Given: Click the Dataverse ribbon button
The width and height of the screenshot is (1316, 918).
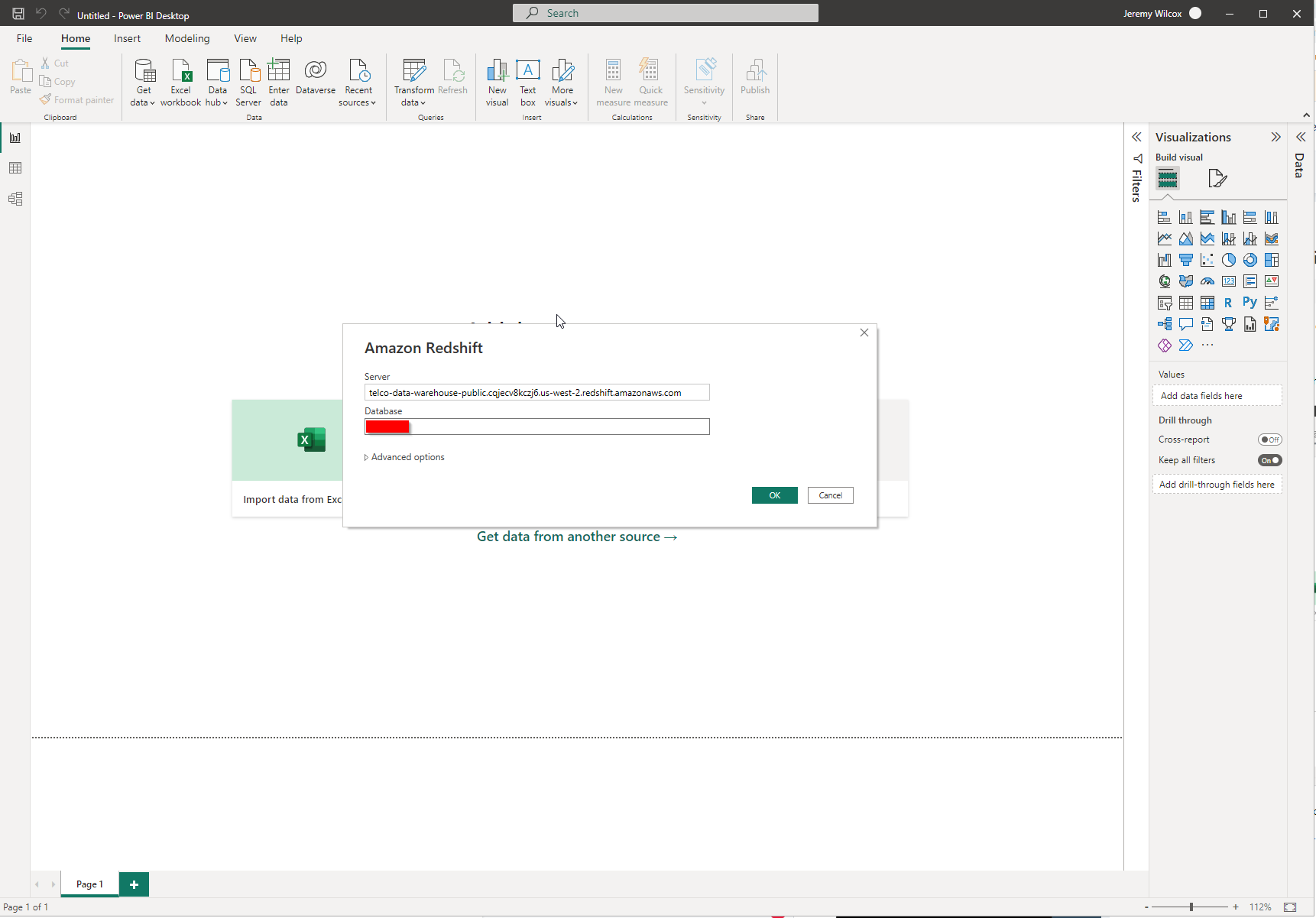Looking at the screenshot, I should coord(316,77).
